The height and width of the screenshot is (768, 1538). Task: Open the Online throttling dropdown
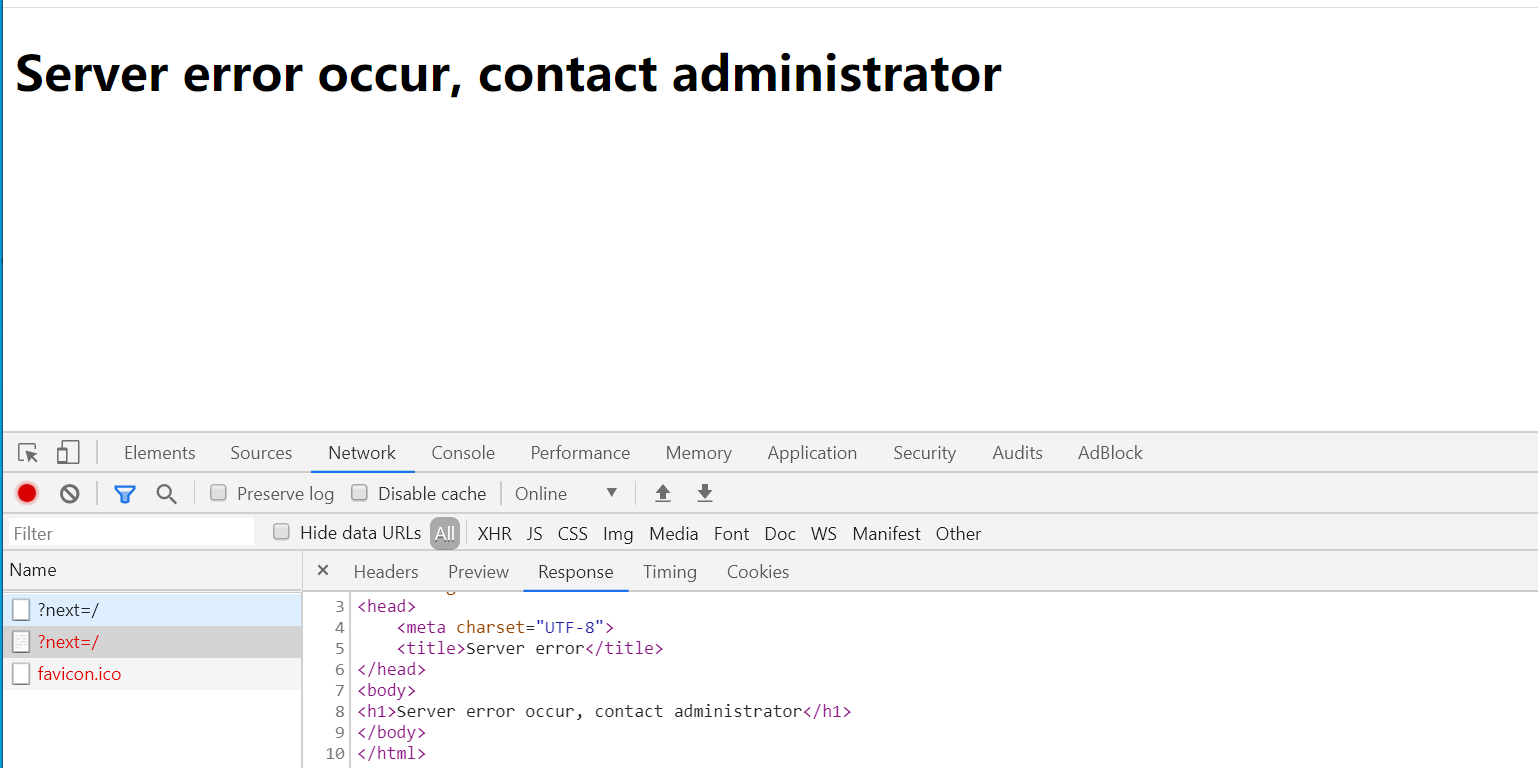(566, 493)
